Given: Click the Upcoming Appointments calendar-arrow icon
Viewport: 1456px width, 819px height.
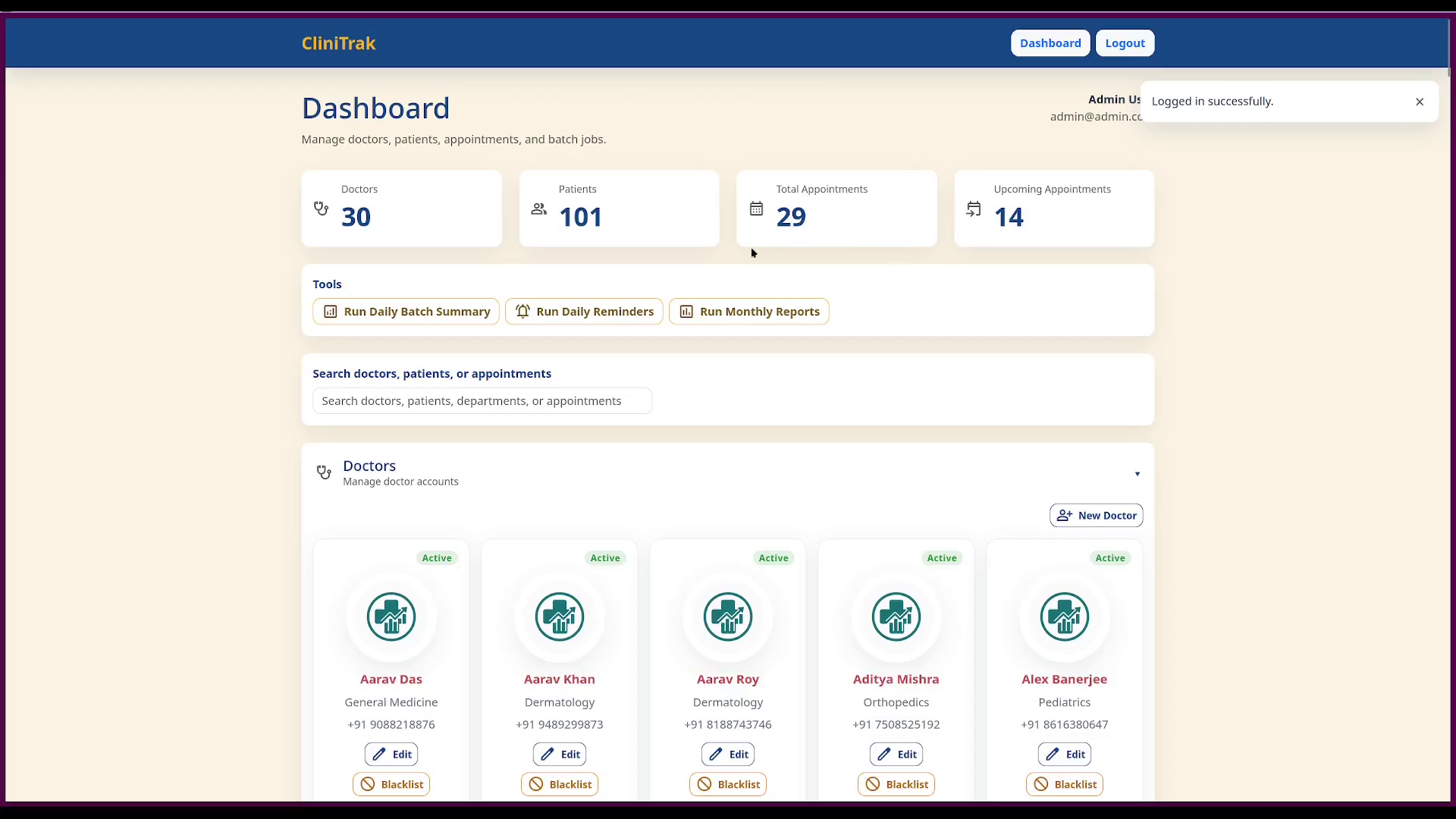Looking at the screenshot, I should point(974,209).
